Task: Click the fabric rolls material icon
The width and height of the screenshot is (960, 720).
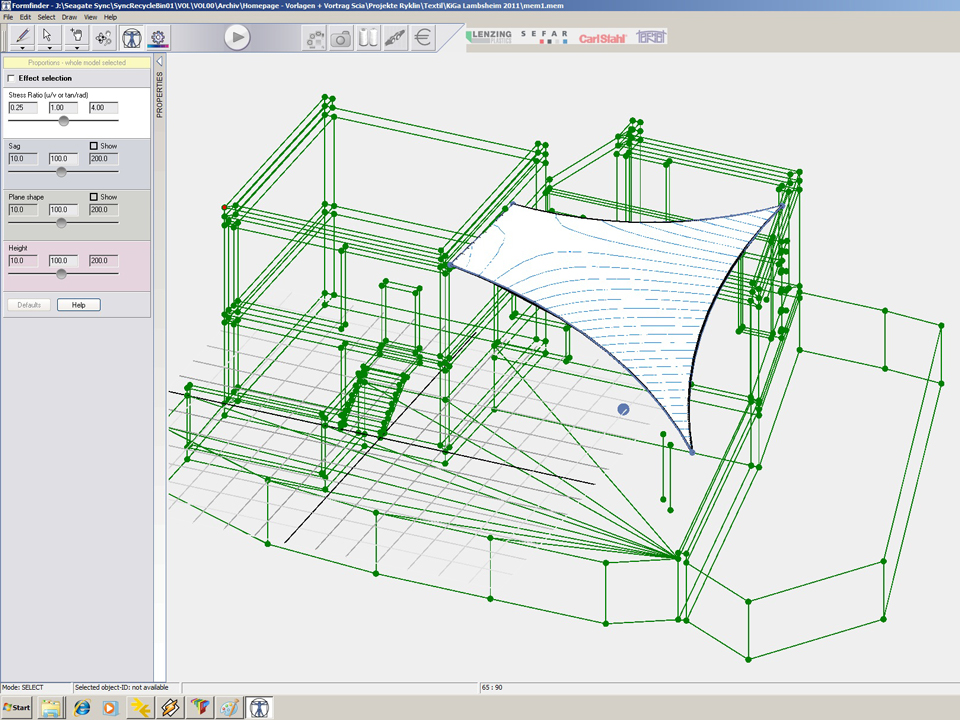Action: point(368,38)
